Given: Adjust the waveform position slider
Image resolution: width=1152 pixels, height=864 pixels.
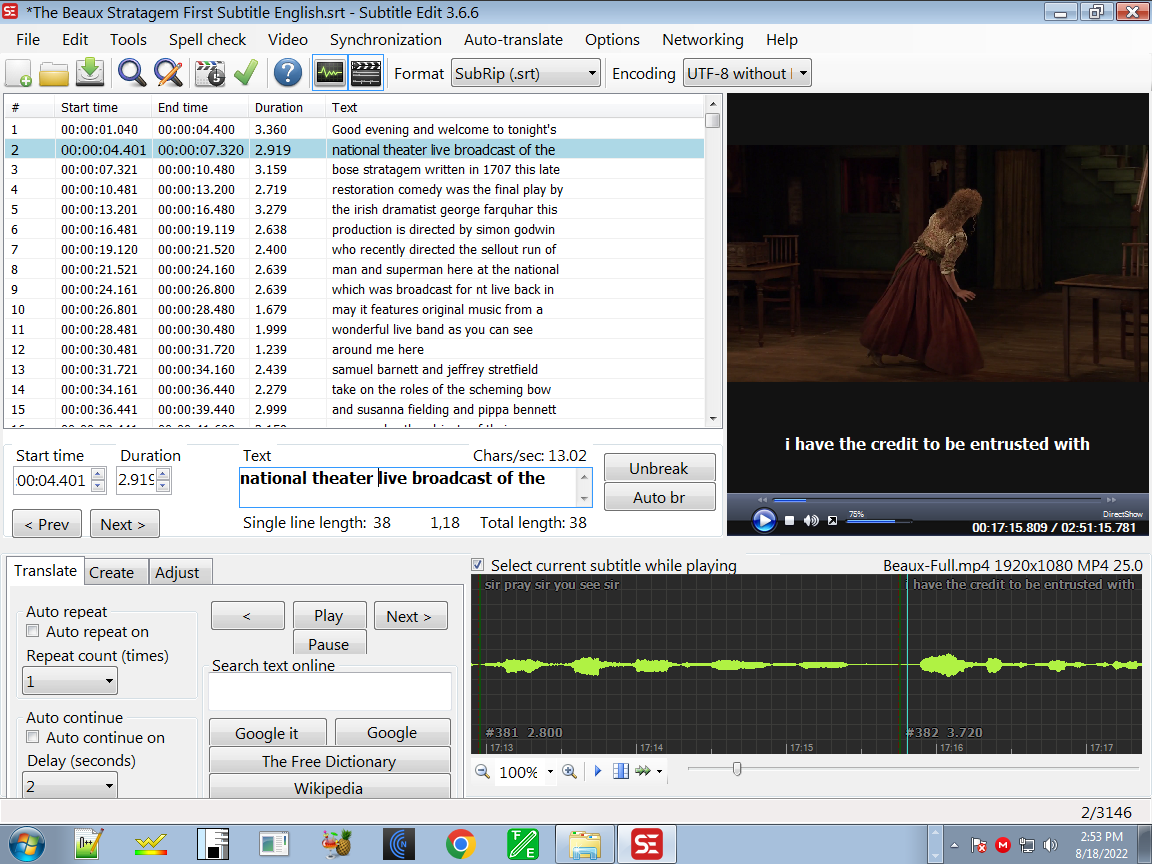Looking at the screenshot, I should pyautogui.click(x=737, y=768).
